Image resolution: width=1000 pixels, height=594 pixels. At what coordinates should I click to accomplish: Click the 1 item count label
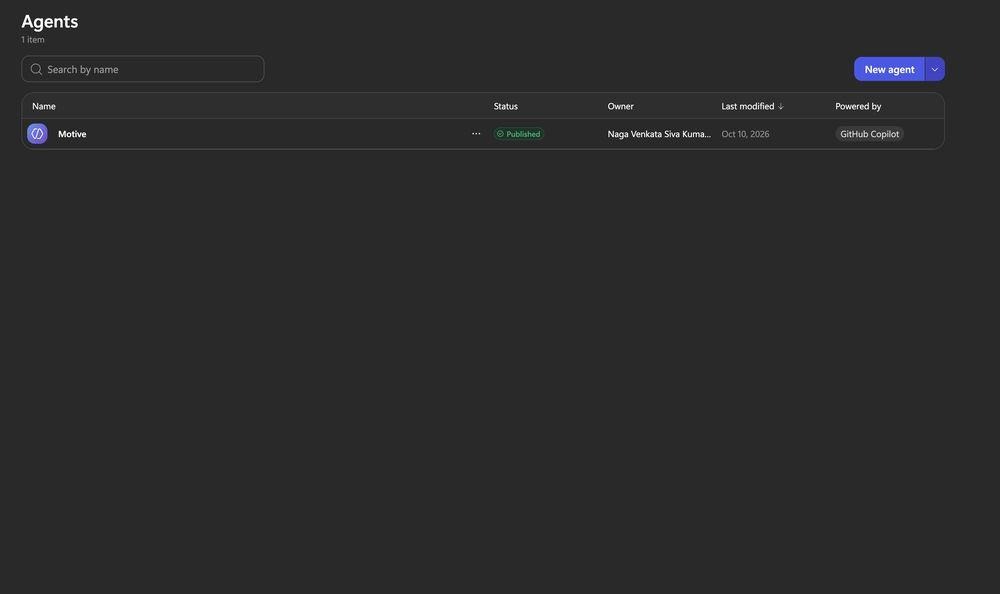[x=33, y=40]
